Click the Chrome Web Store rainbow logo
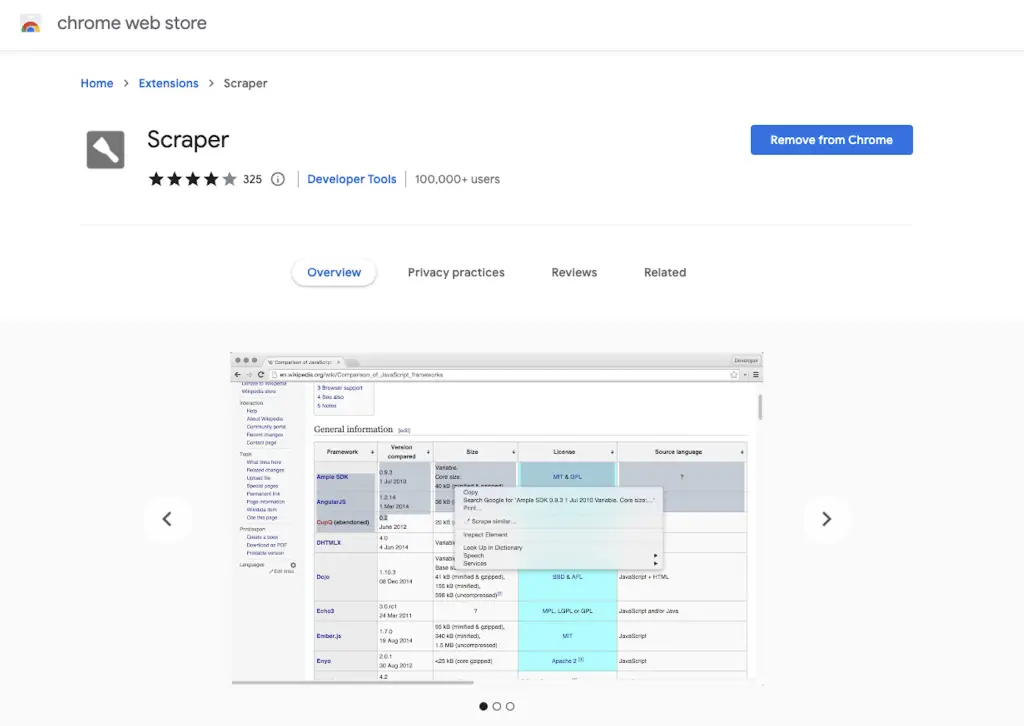The image size is (1024, 726). tap(31, 24)
